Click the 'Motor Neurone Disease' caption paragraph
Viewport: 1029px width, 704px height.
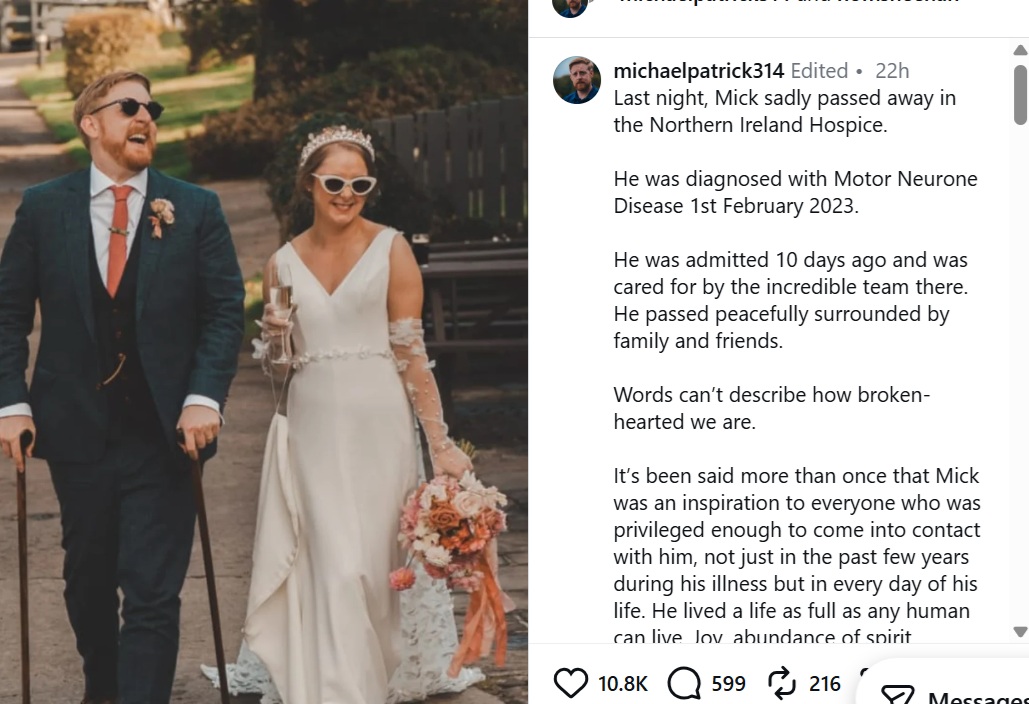795,192
